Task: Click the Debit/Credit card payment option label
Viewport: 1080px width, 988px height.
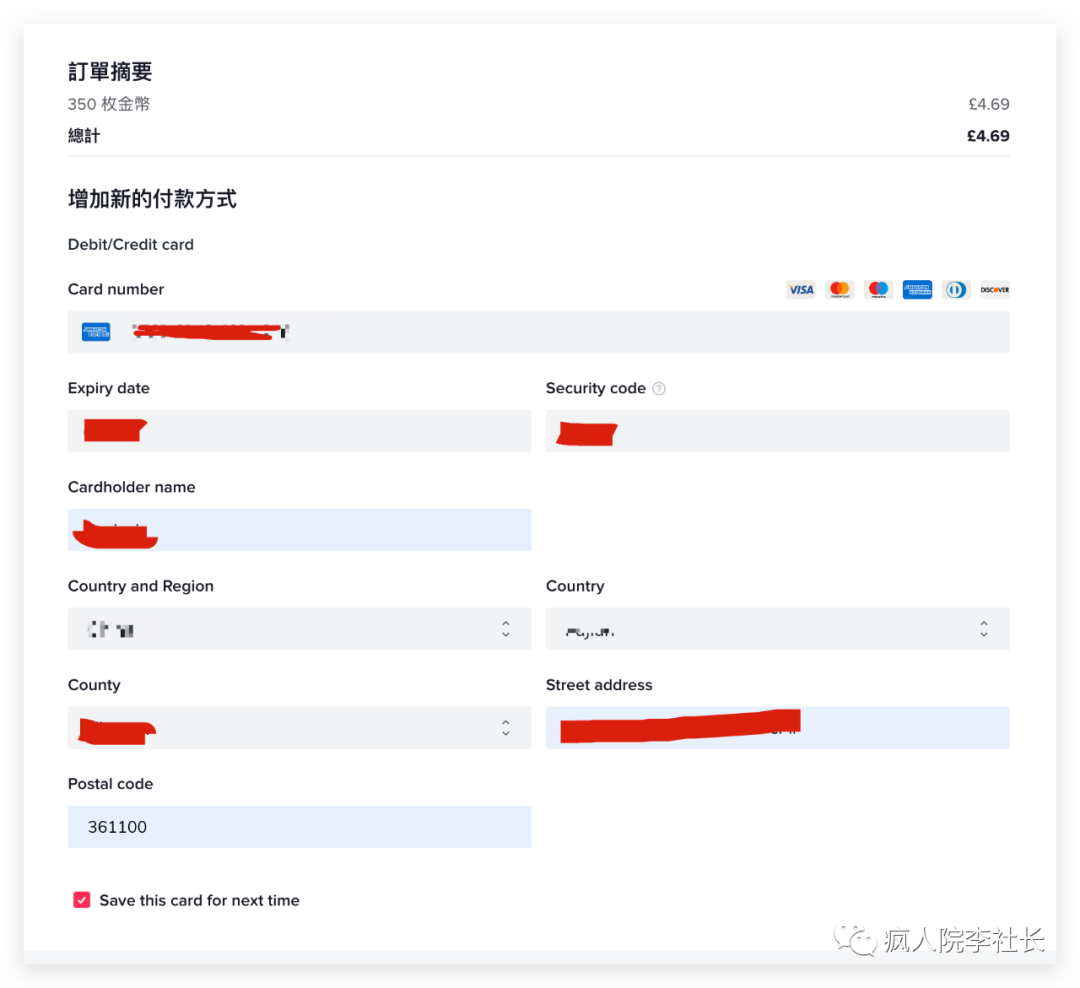Action: [x=131, y=245]
